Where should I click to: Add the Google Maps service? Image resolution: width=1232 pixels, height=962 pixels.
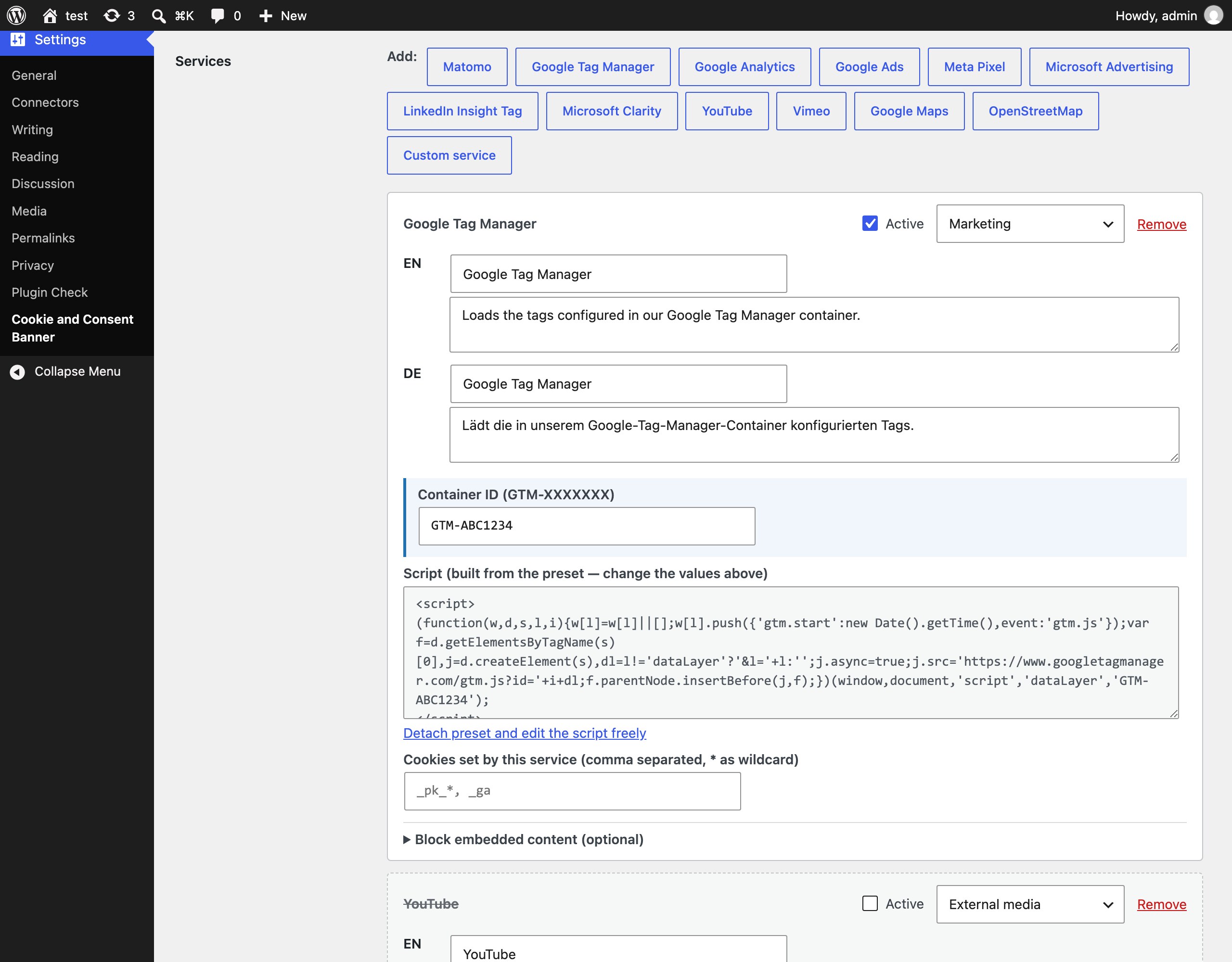(x=909, y=111)
